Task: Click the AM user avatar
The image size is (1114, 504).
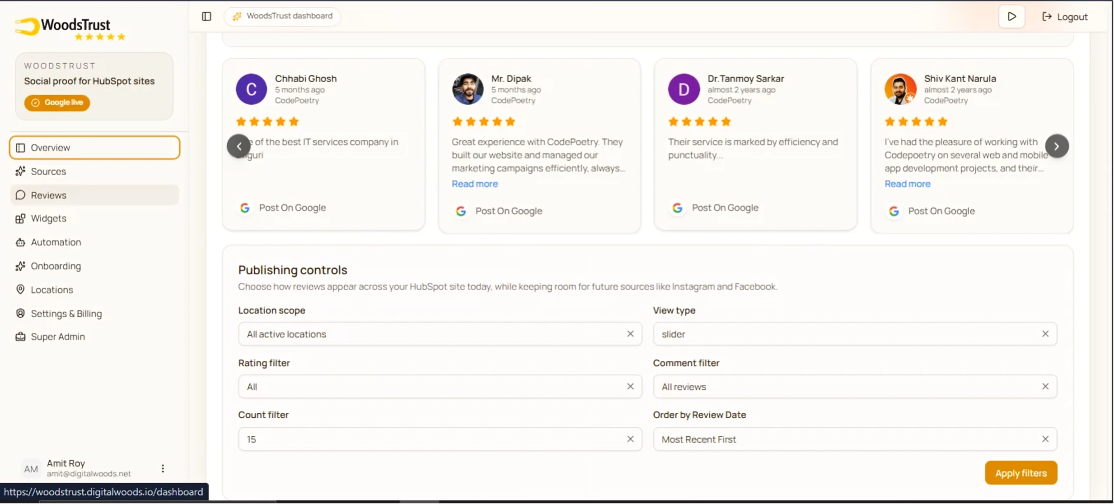Action: (31, 468)
